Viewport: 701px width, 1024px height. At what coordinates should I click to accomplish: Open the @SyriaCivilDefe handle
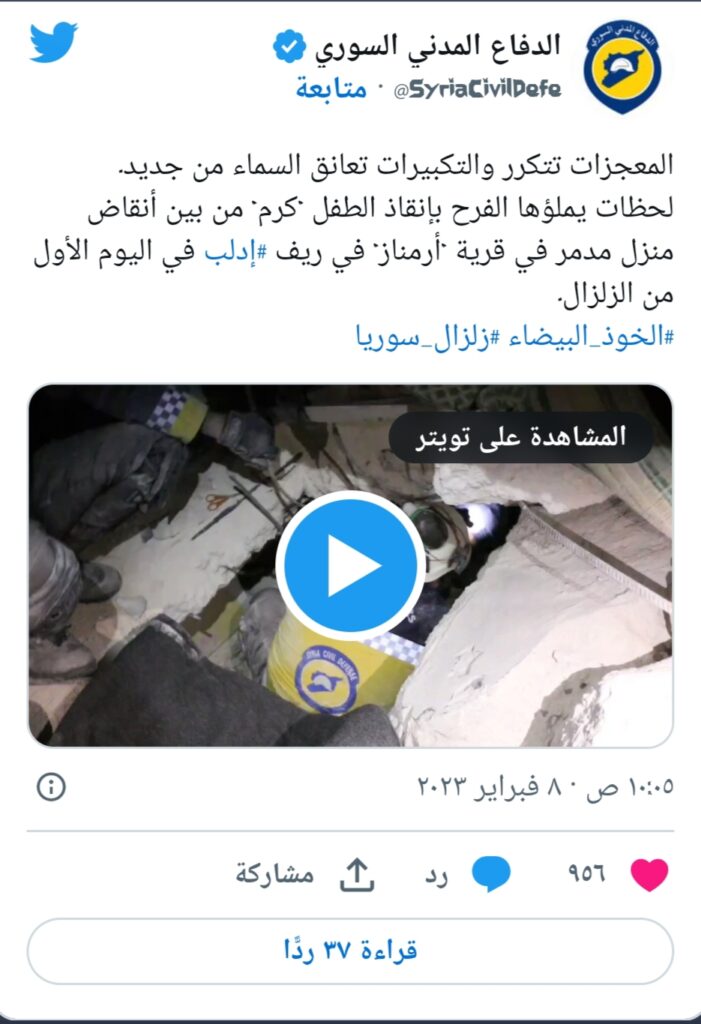[x=477, y=89]
